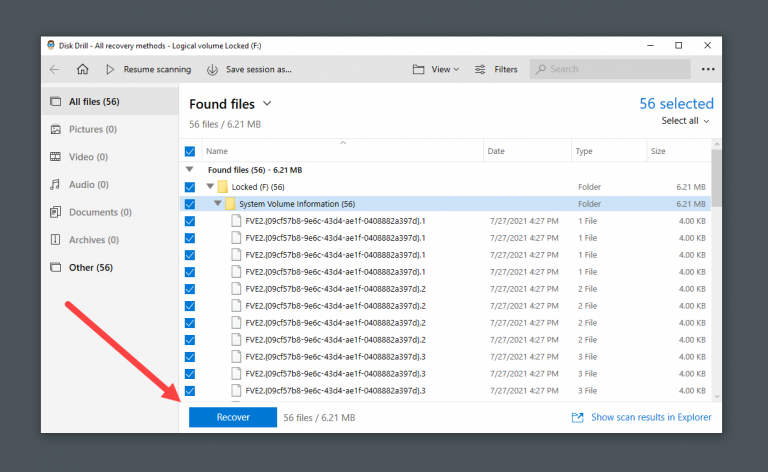Open the View dropdown
Viewport: 768px width, 472px height.
435,69
